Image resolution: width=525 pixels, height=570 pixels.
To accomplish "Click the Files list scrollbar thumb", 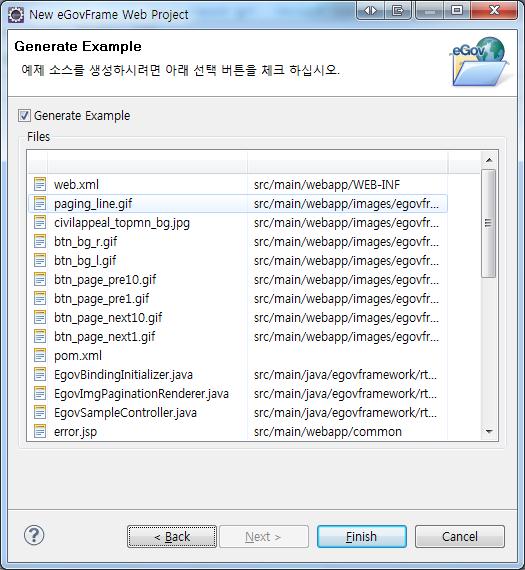I will tap(489, 223).
